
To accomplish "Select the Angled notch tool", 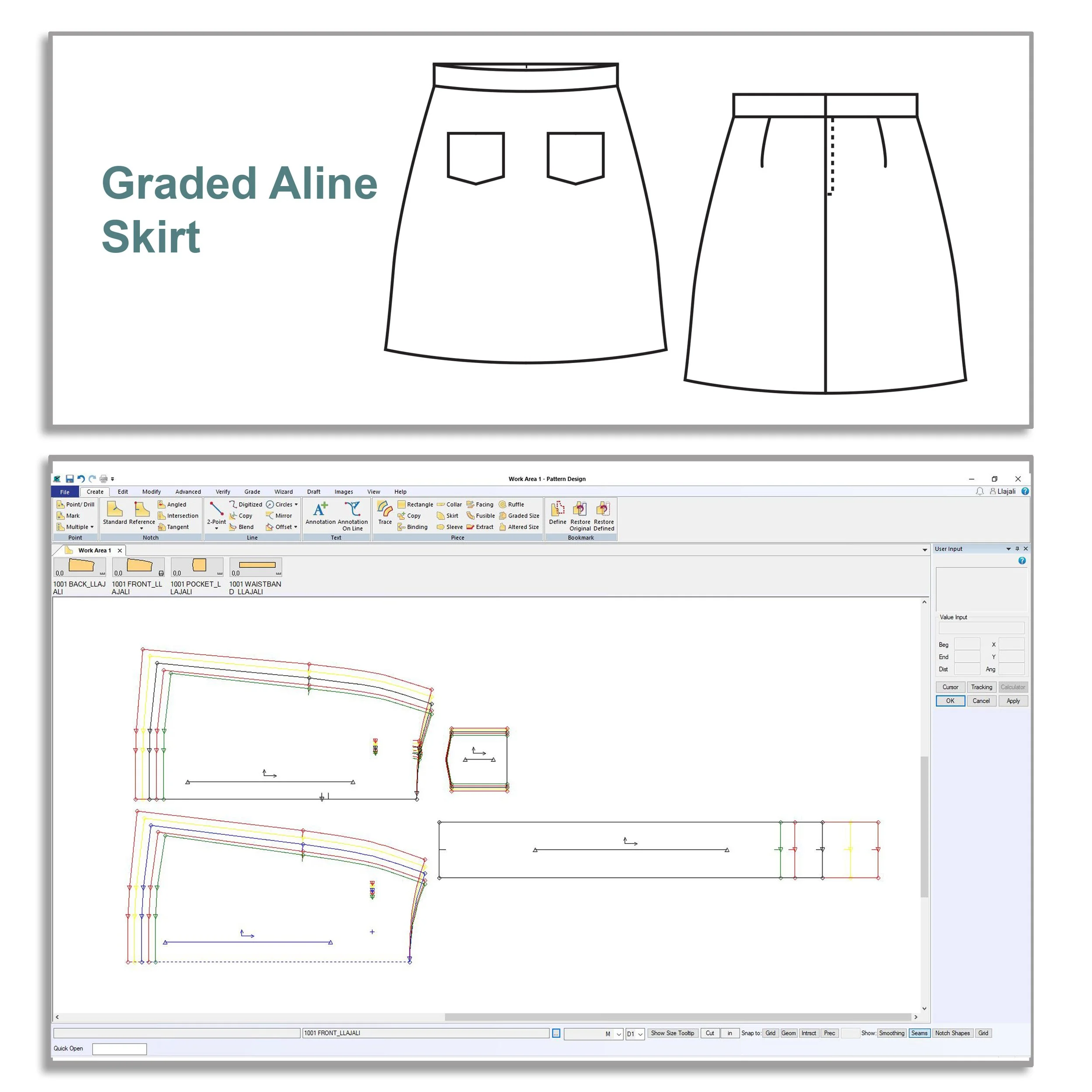I will pyautogui.click(x=172, y=504).
